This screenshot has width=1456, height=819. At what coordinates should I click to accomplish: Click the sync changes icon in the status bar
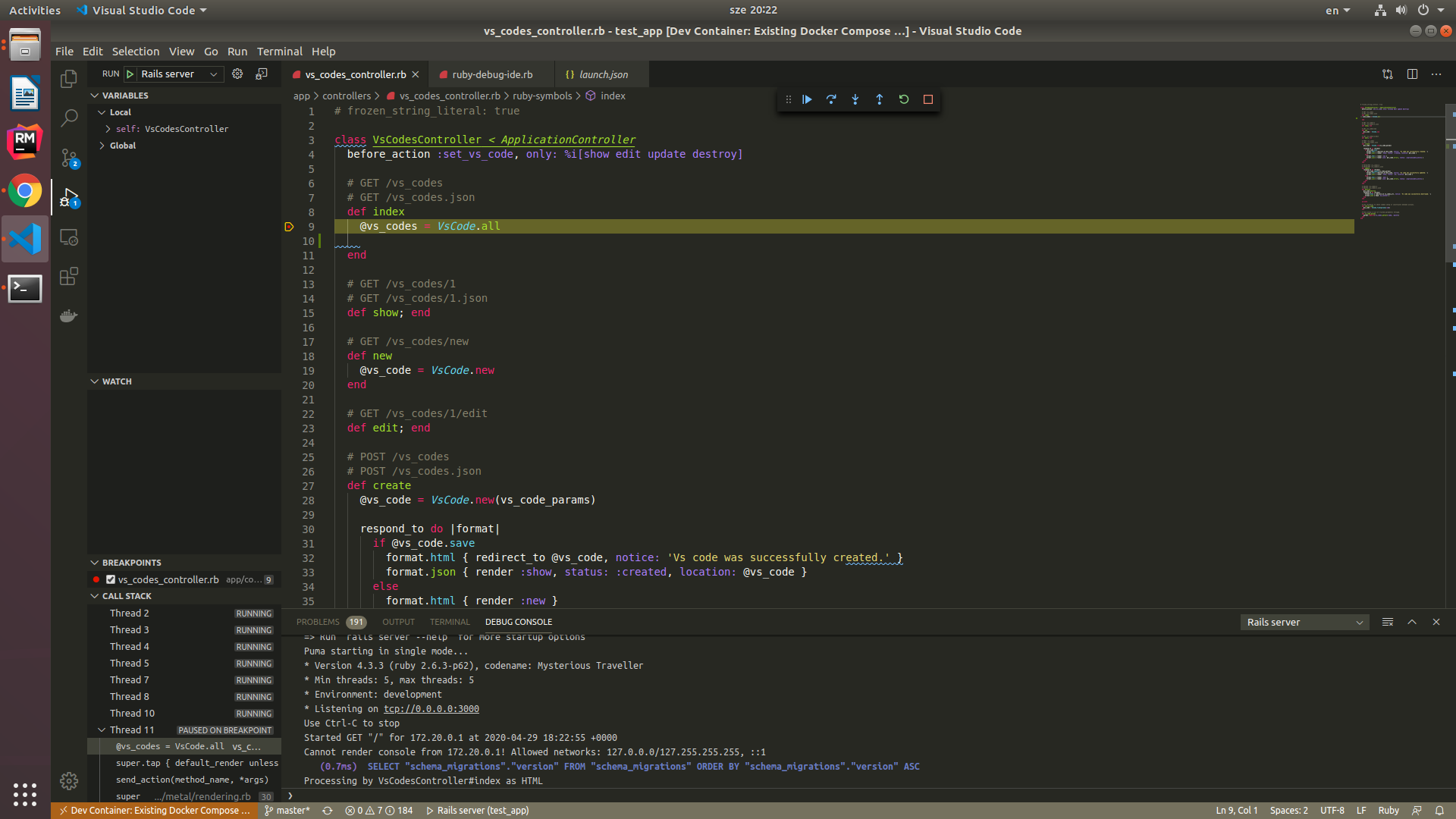coord(328,811)
